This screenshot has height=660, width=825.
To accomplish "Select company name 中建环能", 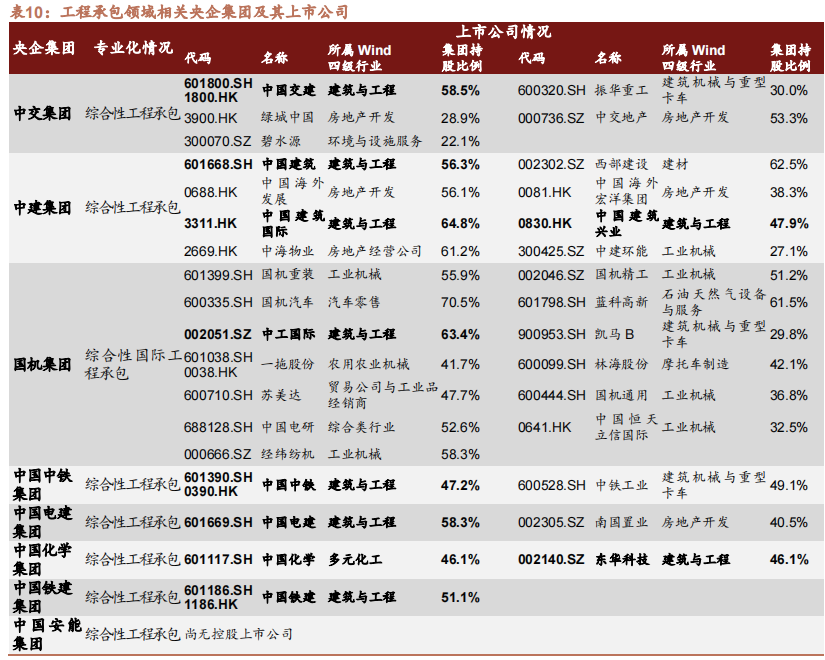I will click(621, 251).
